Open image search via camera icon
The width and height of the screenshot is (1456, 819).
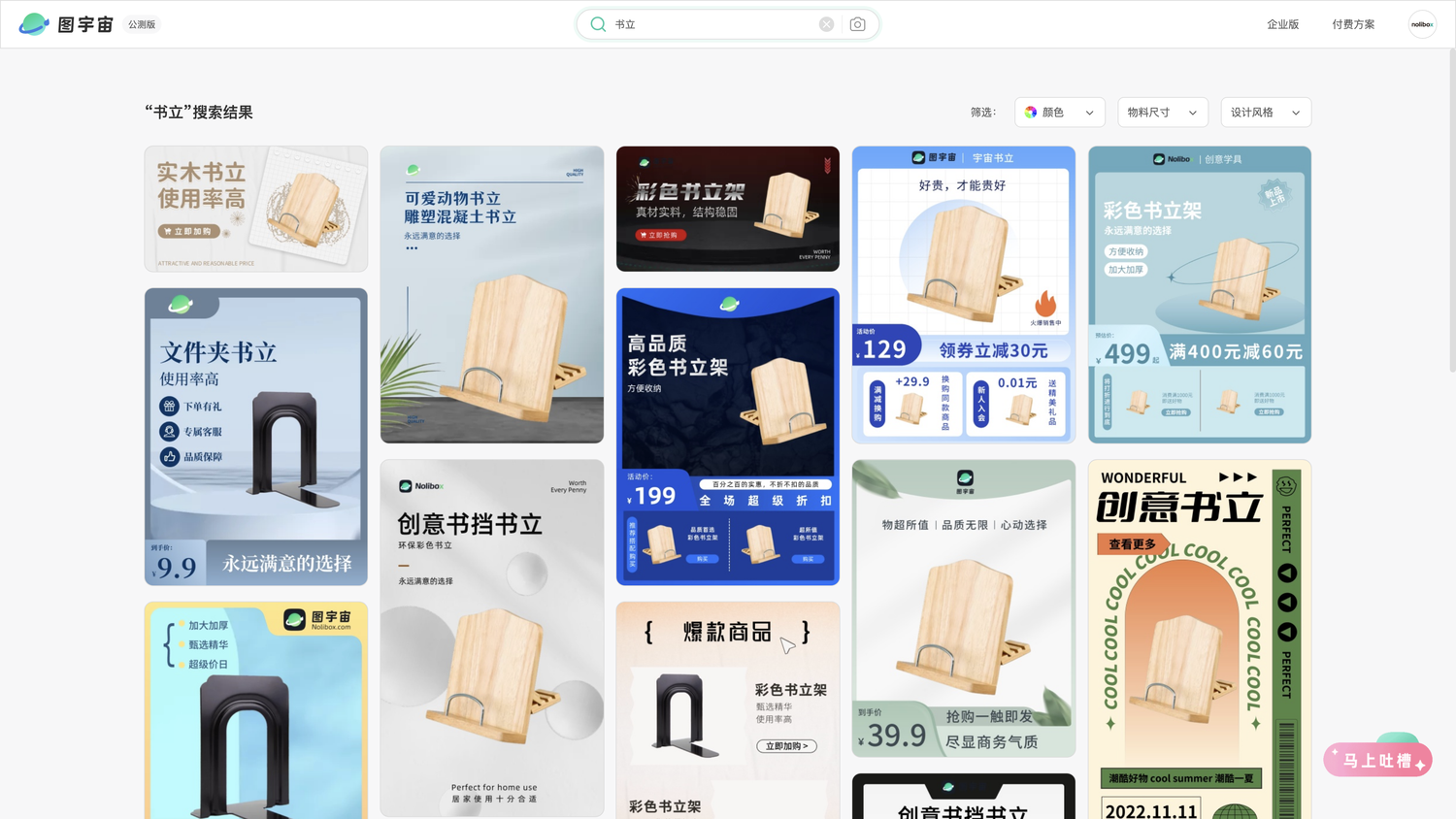pyautogui.click(x=857, y=24)
